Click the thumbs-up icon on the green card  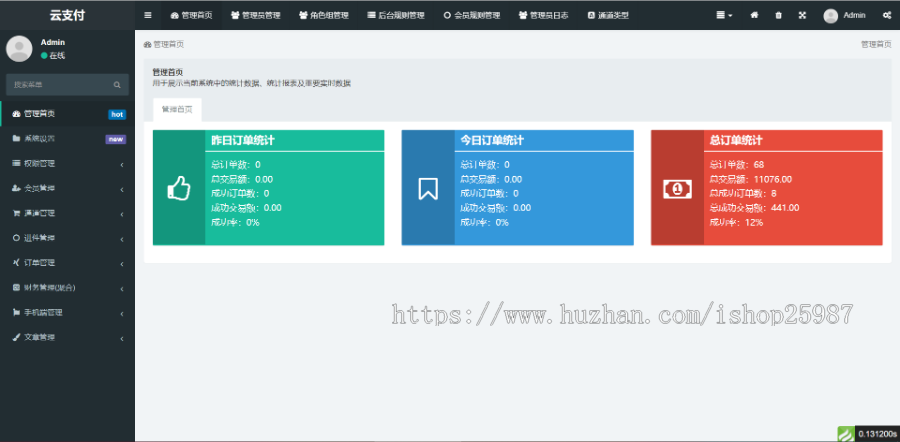click(179, 188)
